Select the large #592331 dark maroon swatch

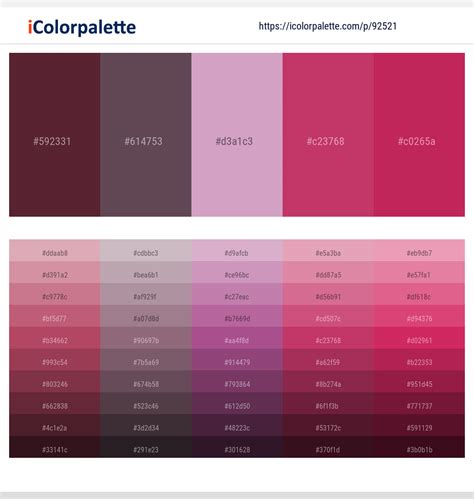(55, 135)
